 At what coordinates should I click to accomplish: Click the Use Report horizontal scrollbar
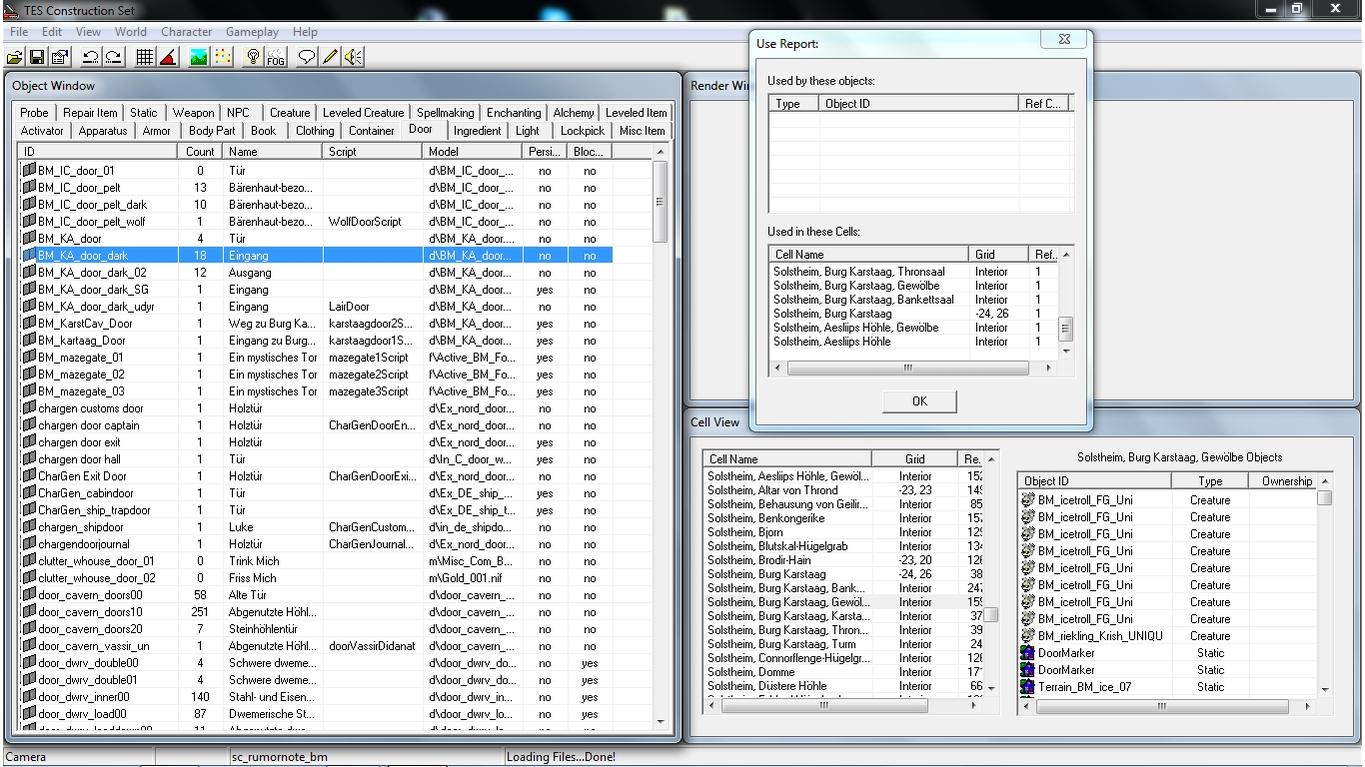907,368
